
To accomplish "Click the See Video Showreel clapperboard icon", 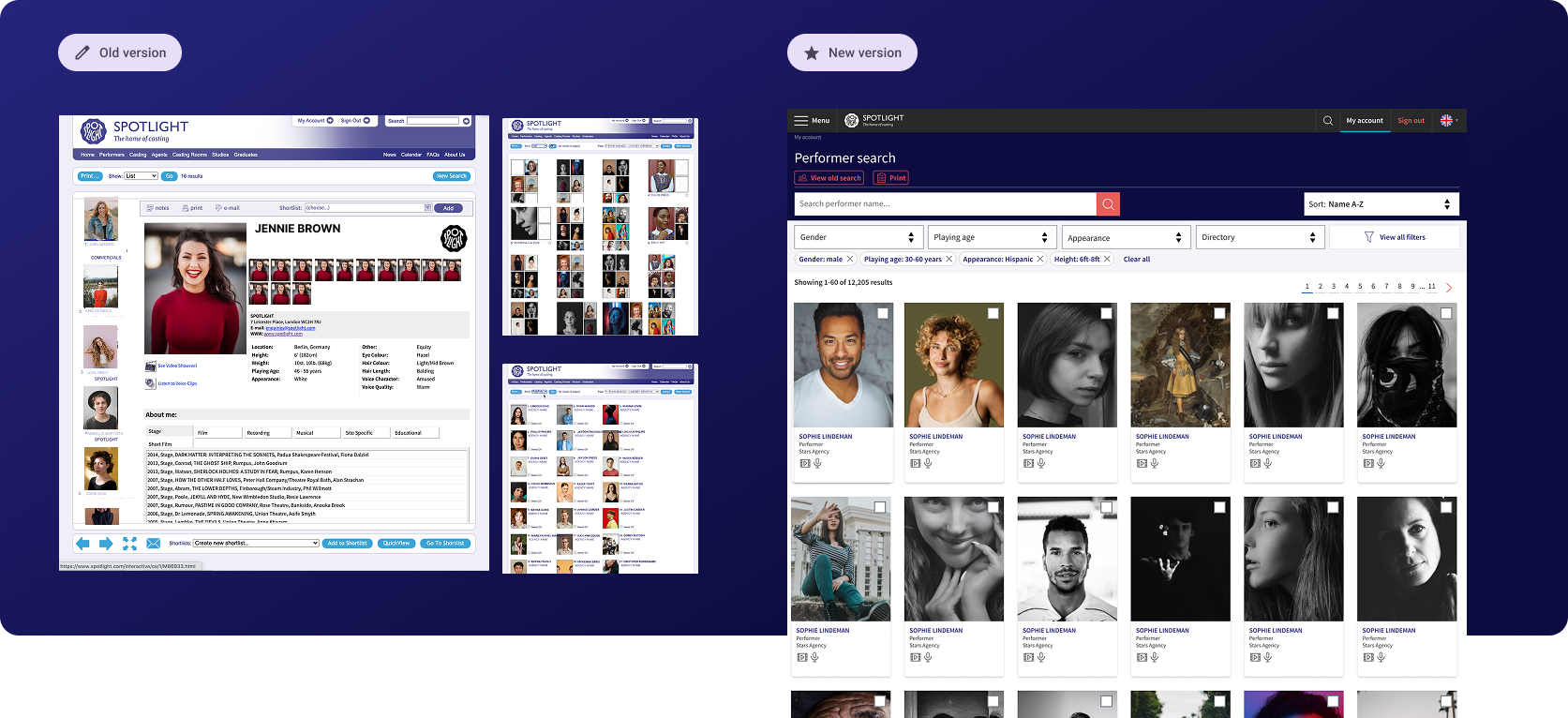I will pyautogui.click(x=150, y=366).
